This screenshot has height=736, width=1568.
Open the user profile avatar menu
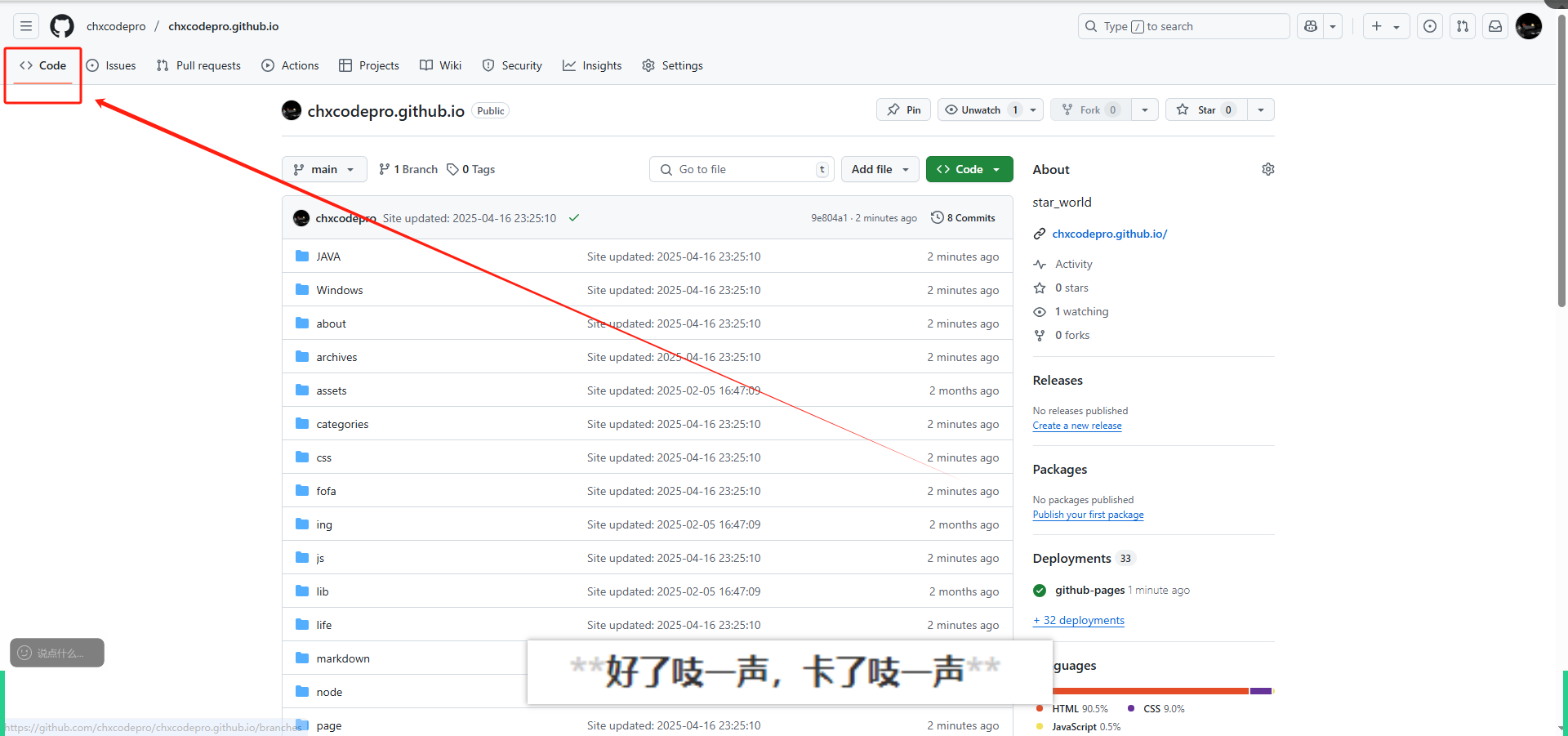1529,26
